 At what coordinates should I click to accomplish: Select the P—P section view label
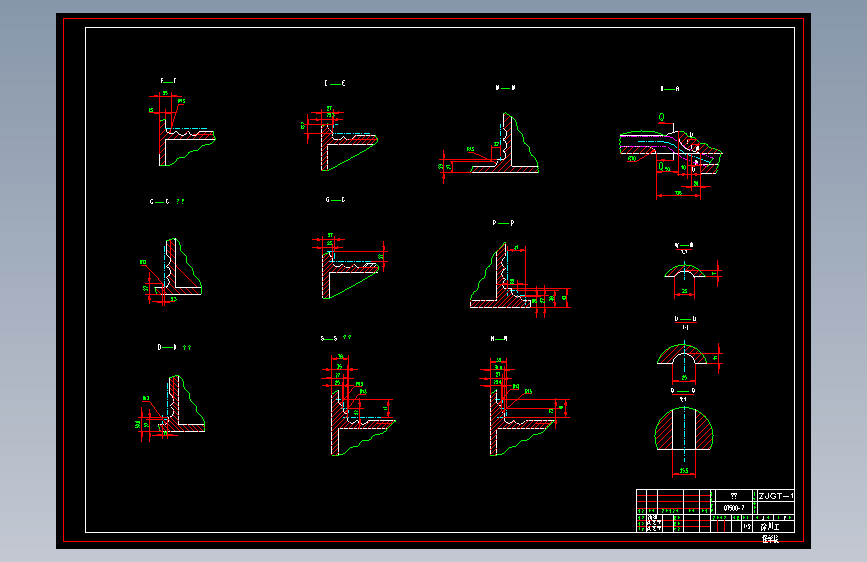(x=503, y=223)
